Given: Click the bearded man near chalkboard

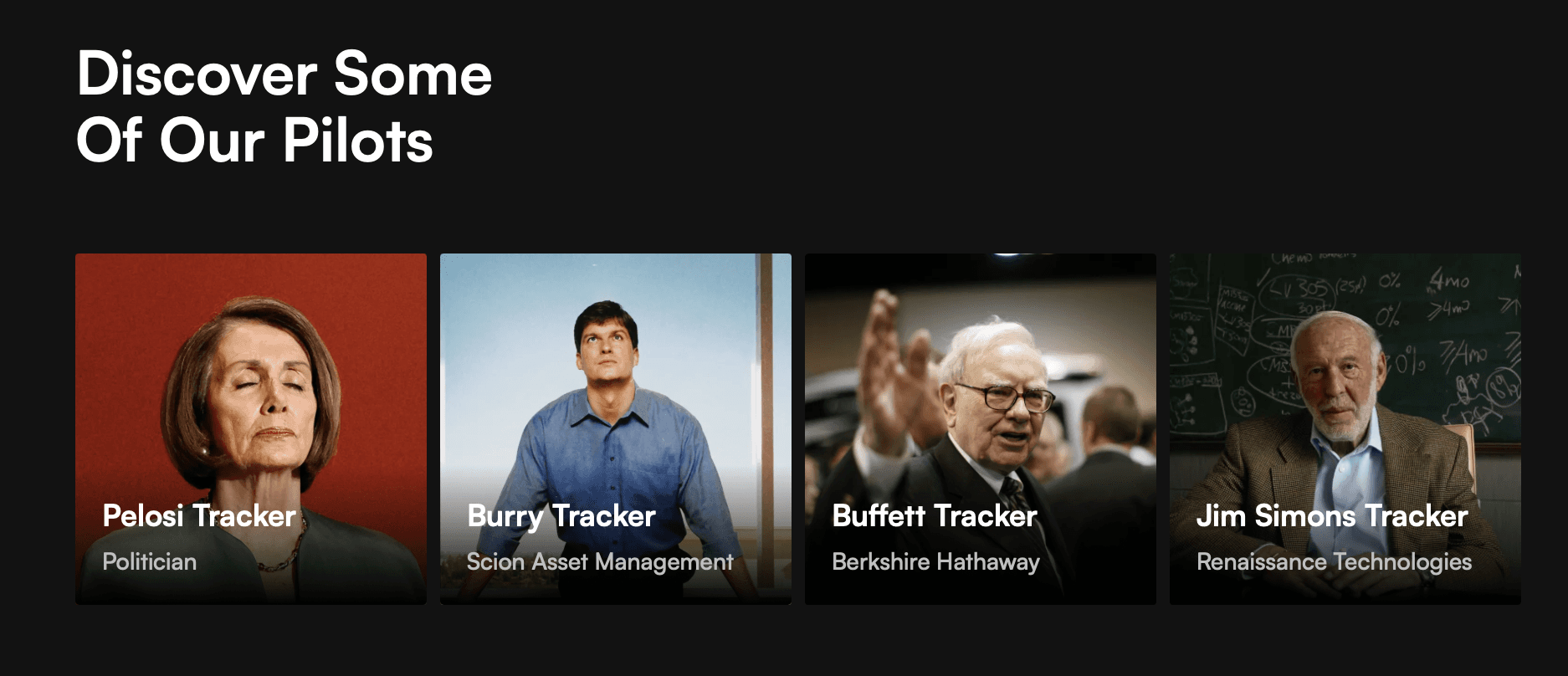Looking at the screenshot, I should pyautogui.click(x=1337, y=376).
